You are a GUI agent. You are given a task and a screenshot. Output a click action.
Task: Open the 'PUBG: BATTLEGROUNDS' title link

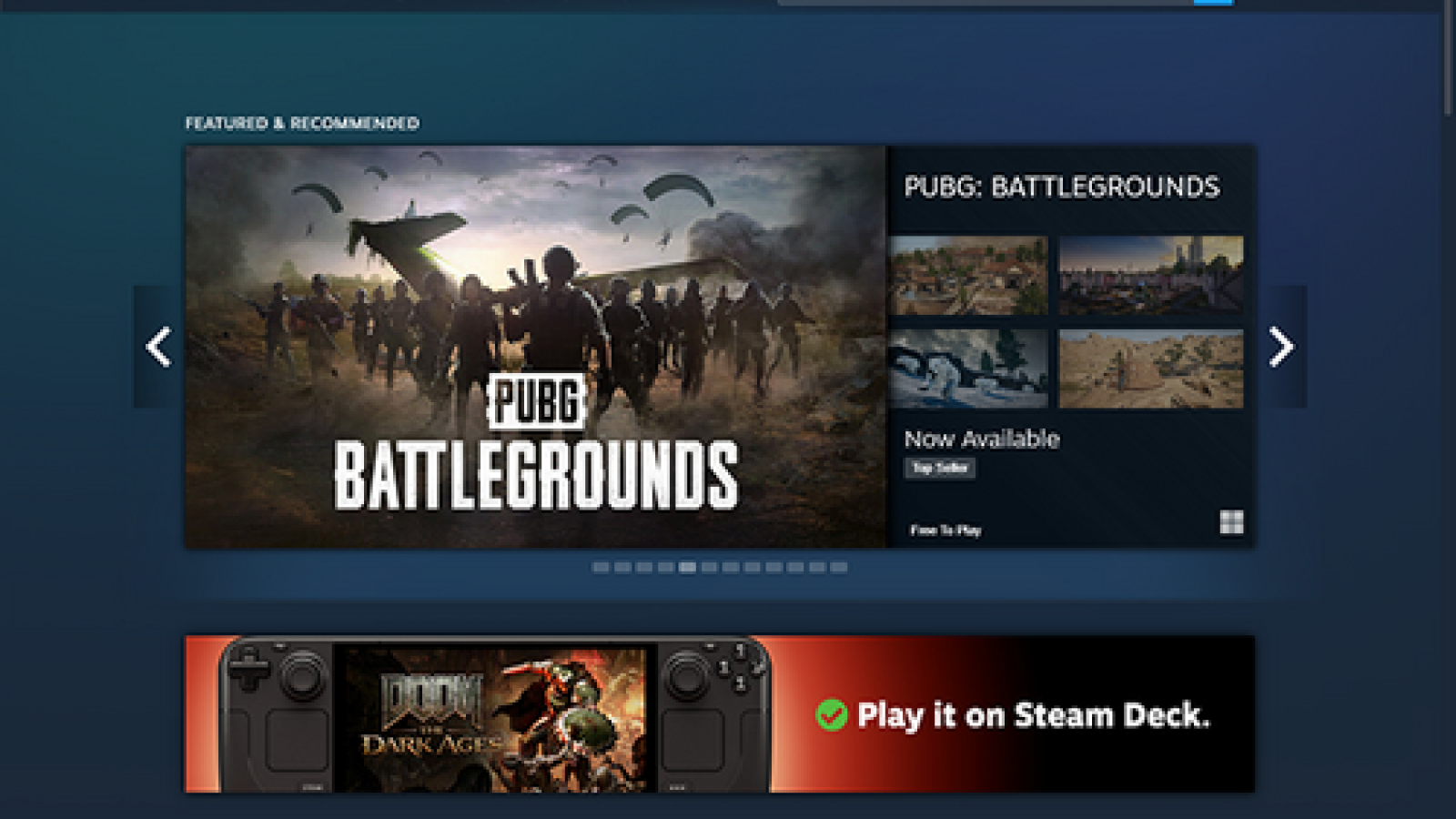pyautogui.click(x=1061, y=187)
